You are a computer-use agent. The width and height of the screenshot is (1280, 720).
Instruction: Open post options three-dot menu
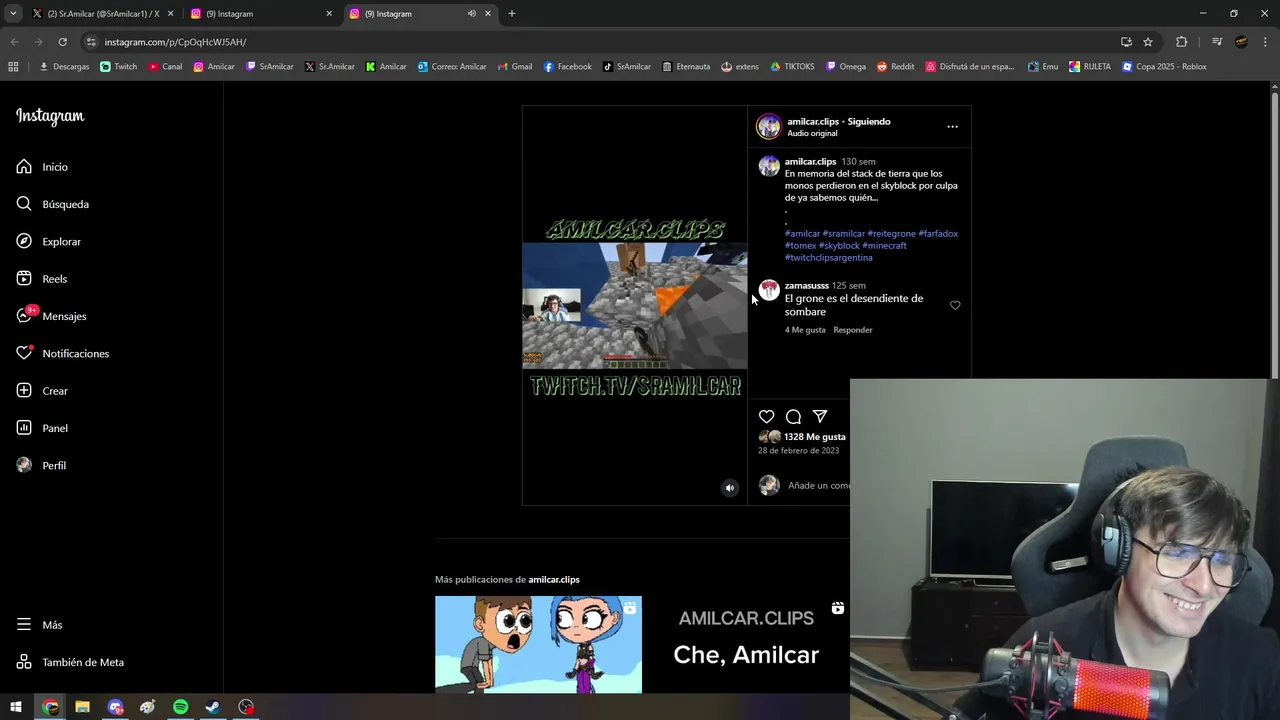(x=952, y=126)
